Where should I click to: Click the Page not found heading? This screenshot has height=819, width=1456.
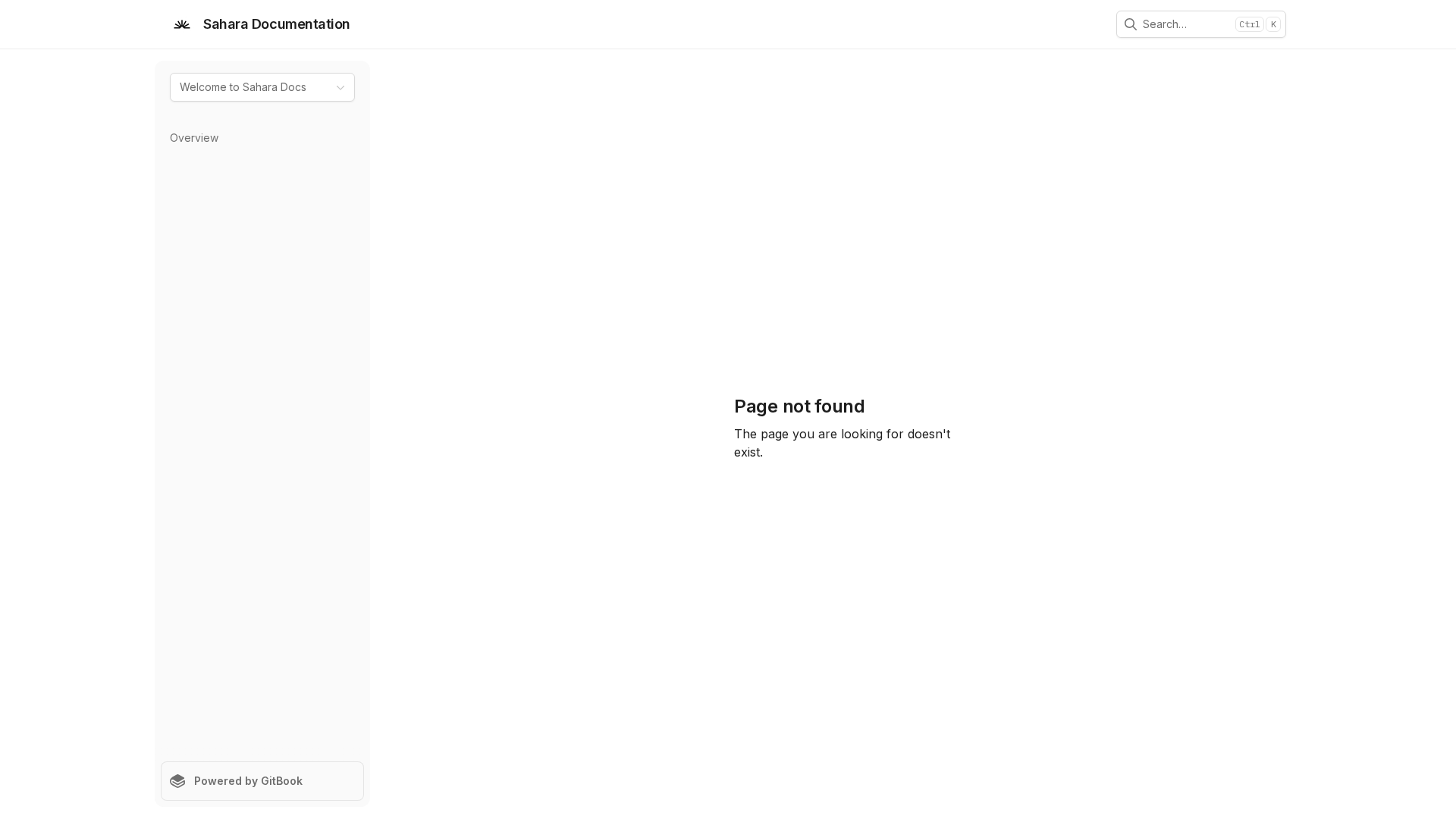pyautogui.click(x=799, y=406)
